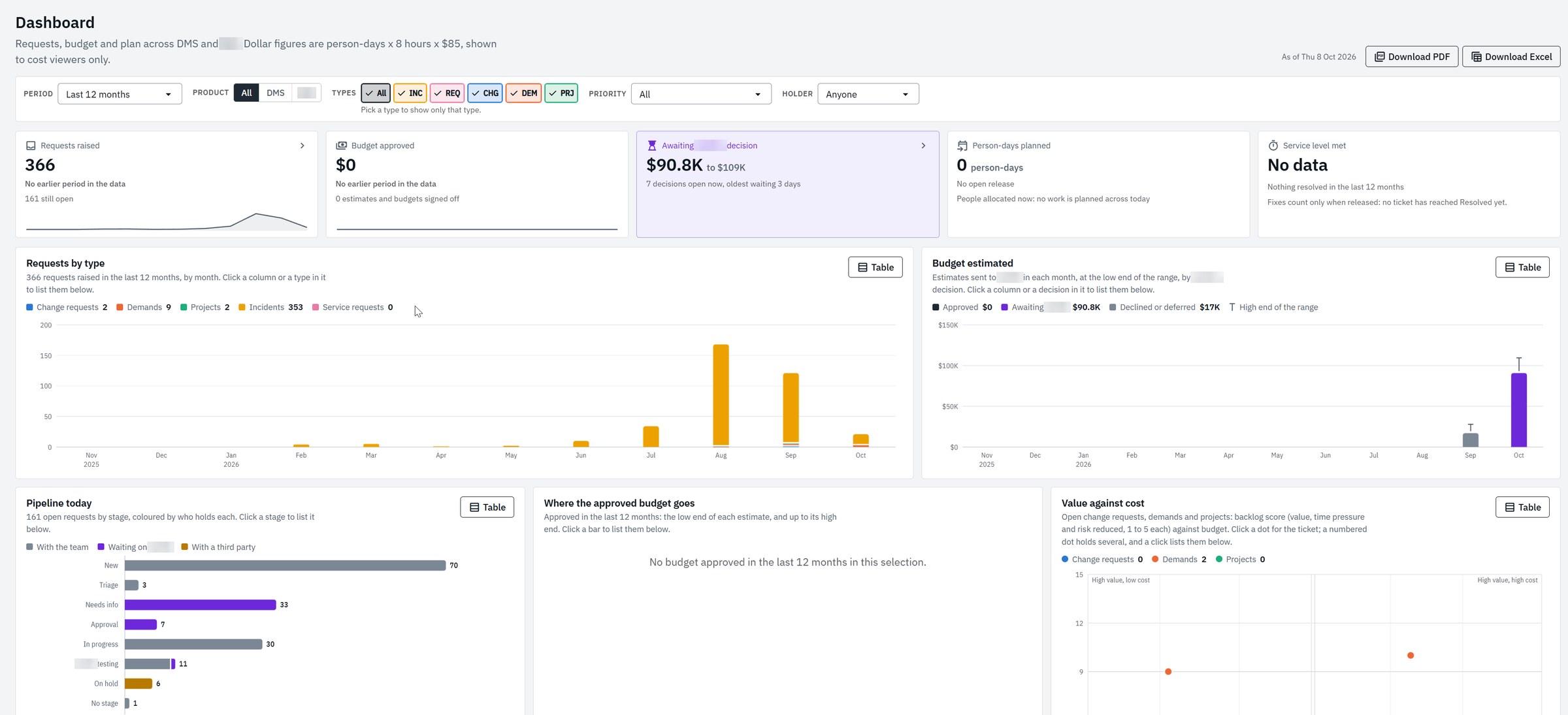This screenshot has width=1568, height=715.
Task: Click the Service level met stopwatch icon
Action: [x=1273, y=146]
